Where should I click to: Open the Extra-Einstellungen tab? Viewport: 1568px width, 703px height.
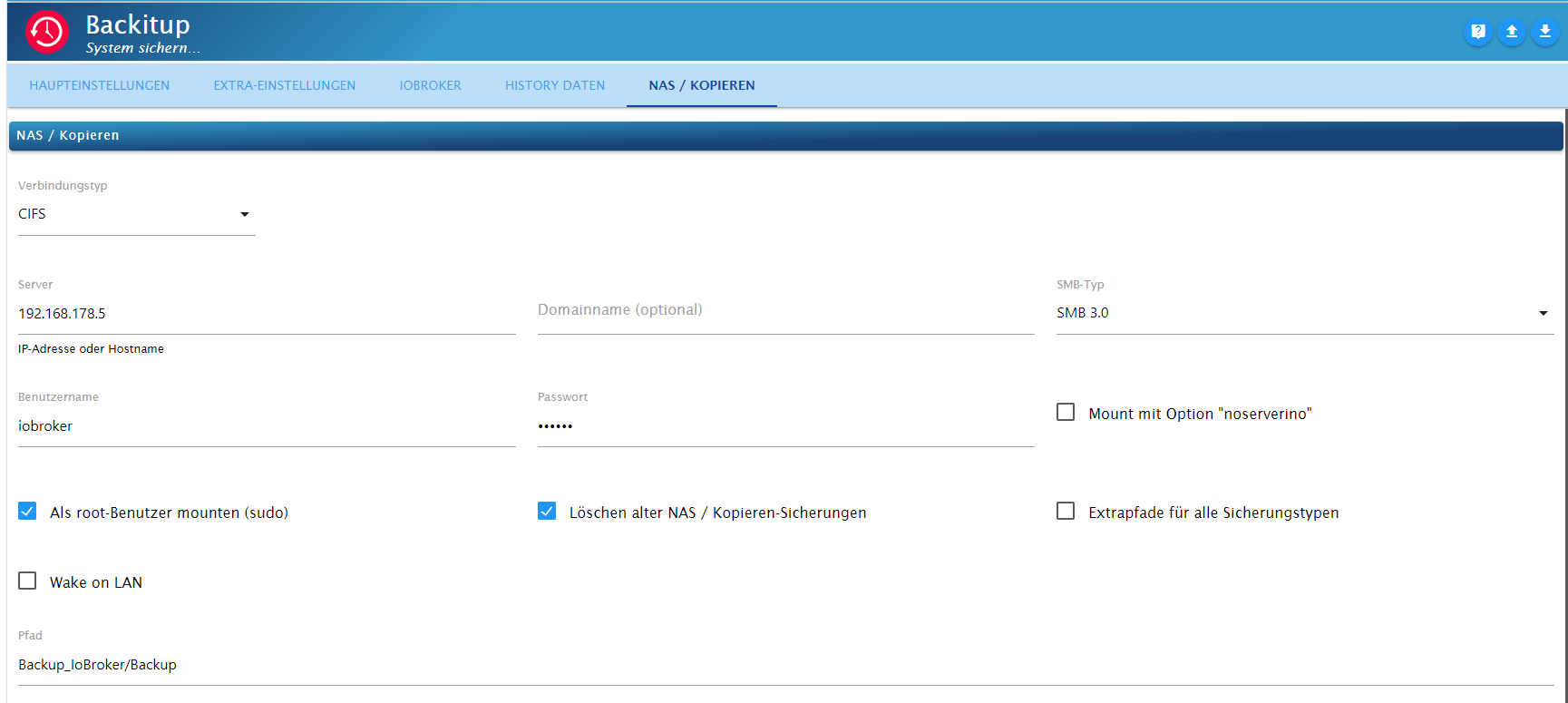pyautogui.click(x=285, y=85)
